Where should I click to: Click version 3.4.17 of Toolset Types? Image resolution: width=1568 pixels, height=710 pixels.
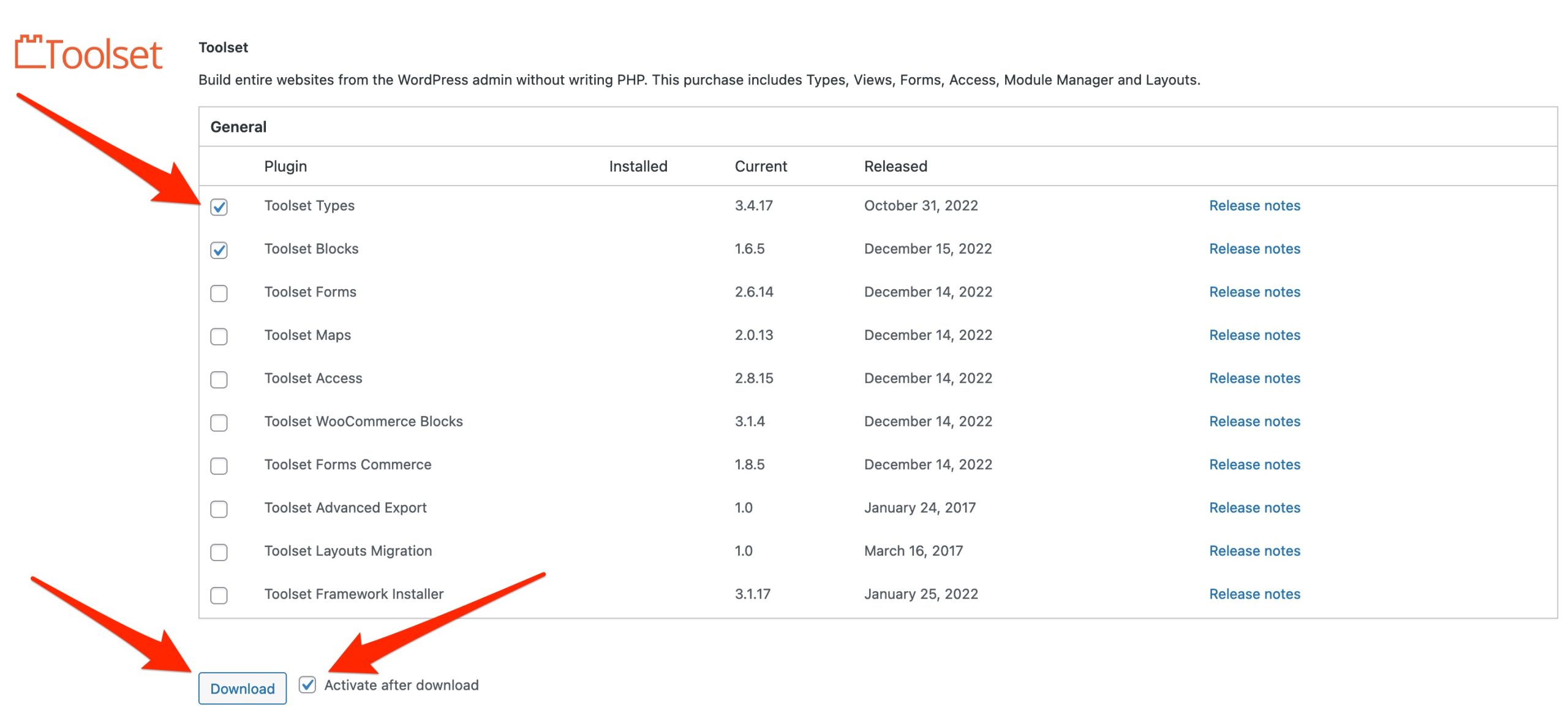click(753, 206)
